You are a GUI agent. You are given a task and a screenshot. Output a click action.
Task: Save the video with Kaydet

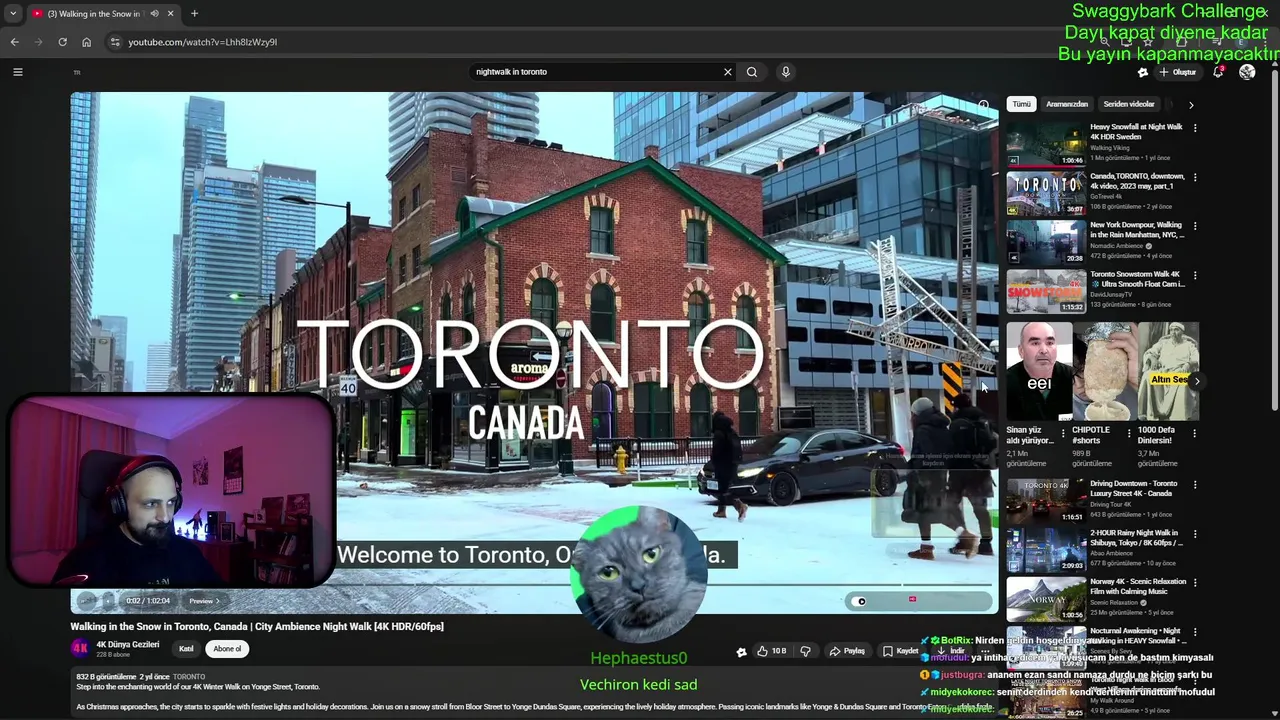point(900,651)
